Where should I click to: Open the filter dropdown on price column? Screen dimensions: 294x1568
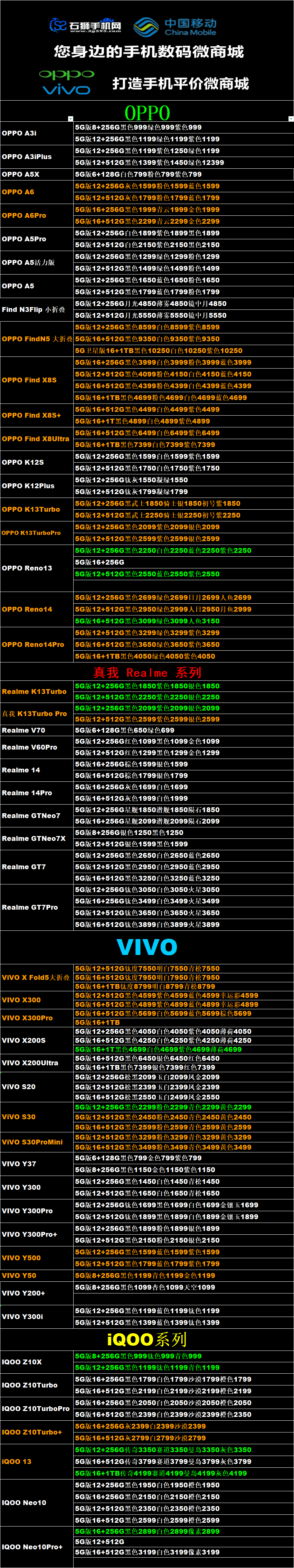tap(290, 119)
